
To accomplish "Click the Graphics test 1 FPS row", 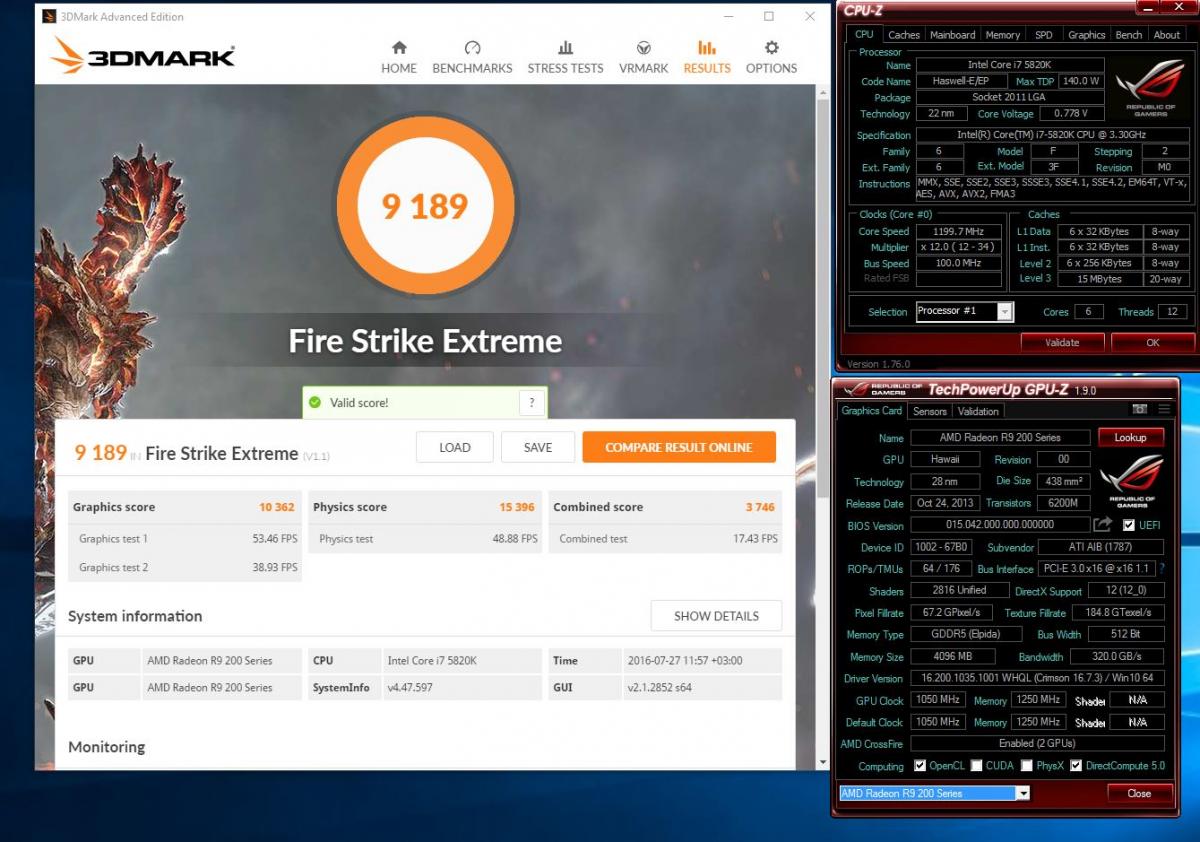I will tap(185, 538).
